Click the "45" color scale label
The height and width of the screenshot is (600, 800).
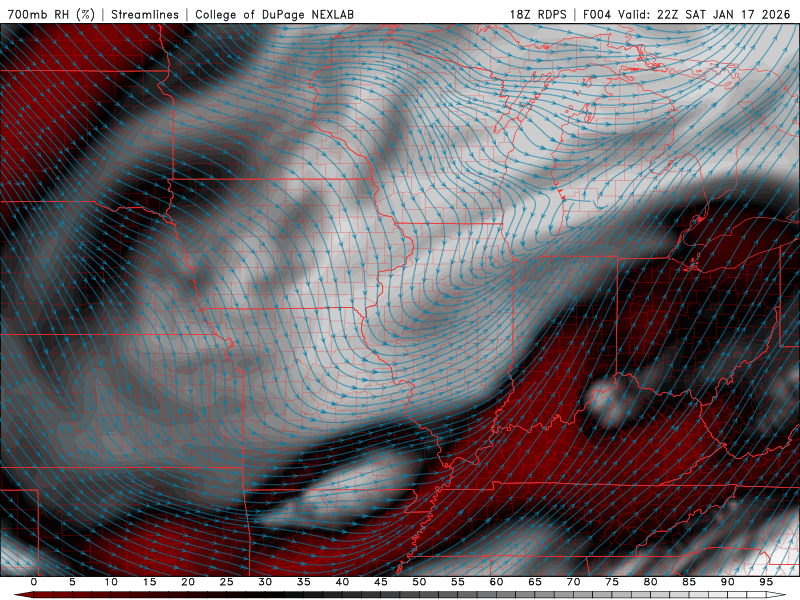pyautogui.click(x=381, y=582)
